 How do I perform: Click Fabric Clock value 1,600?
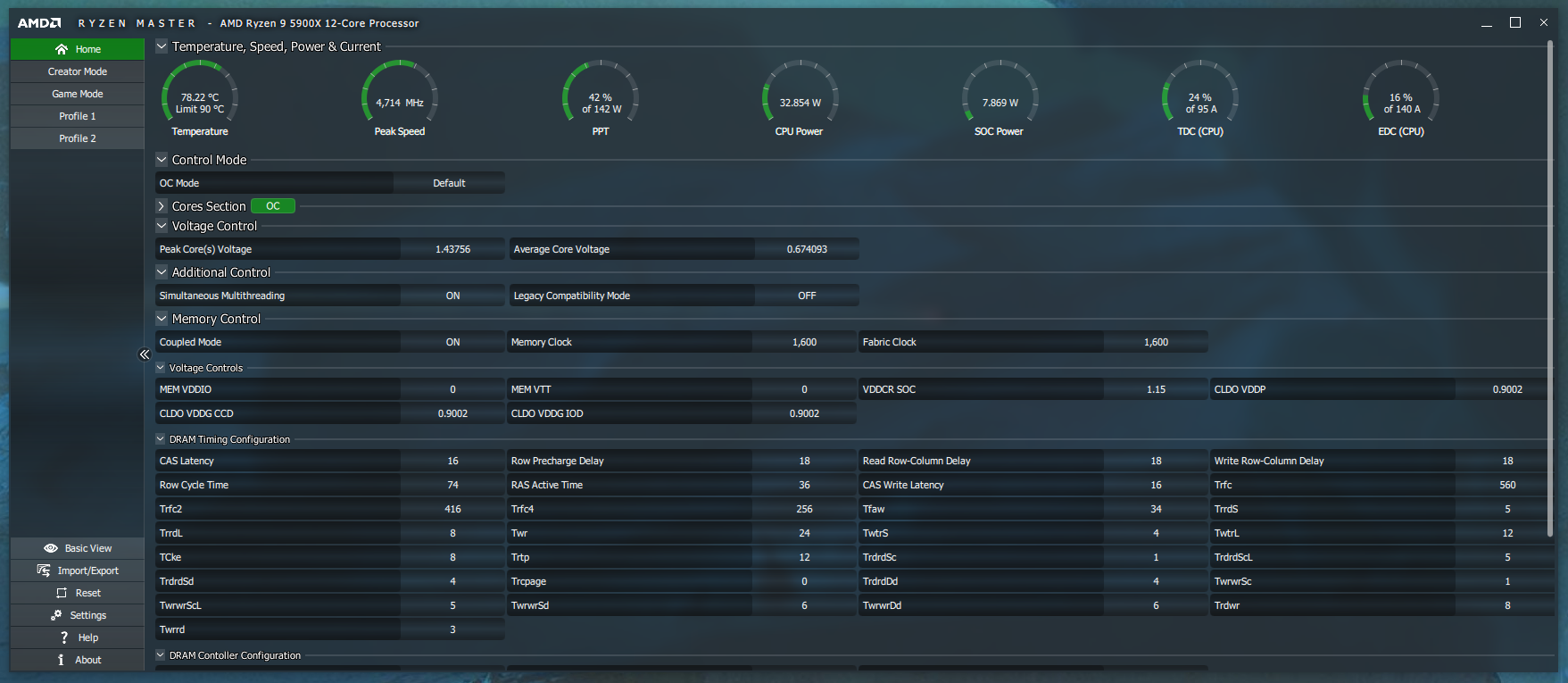point(1156,342)
